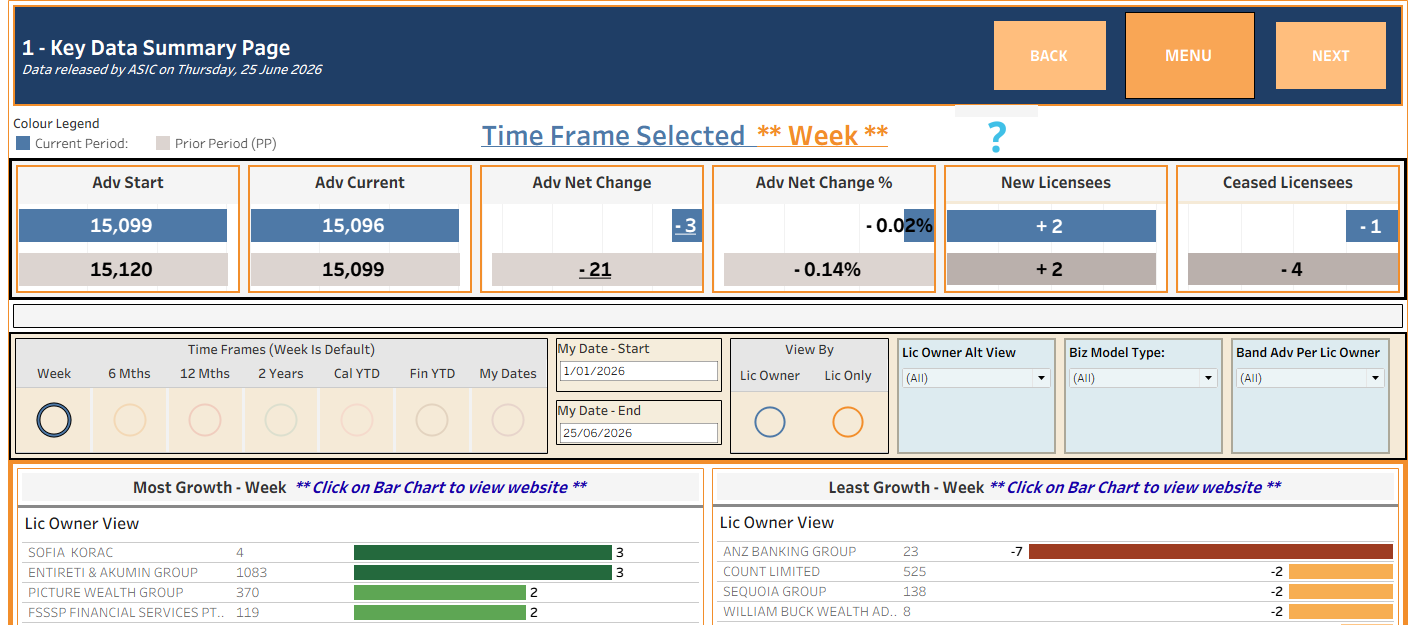1417x625 pixels.
Task: Click the SOFIA KORAC green growth bar
Action: click(483, 552)
